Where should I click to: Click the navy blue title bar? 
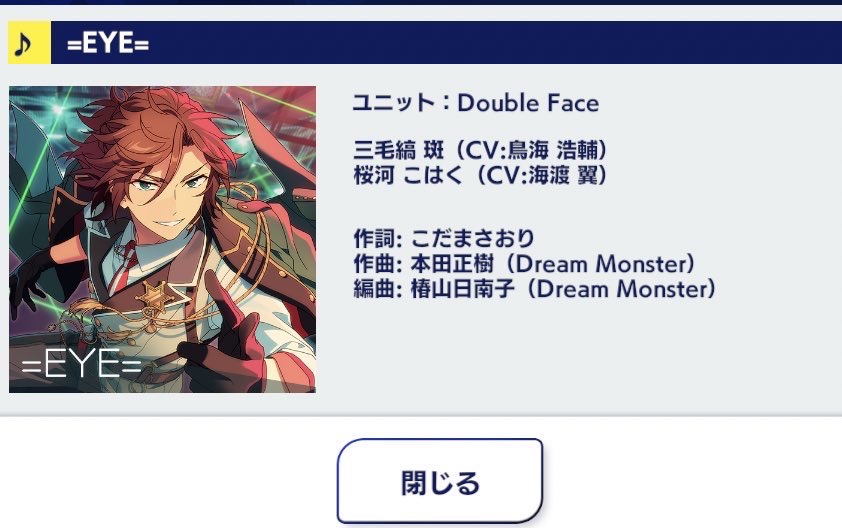coord(446,43)
